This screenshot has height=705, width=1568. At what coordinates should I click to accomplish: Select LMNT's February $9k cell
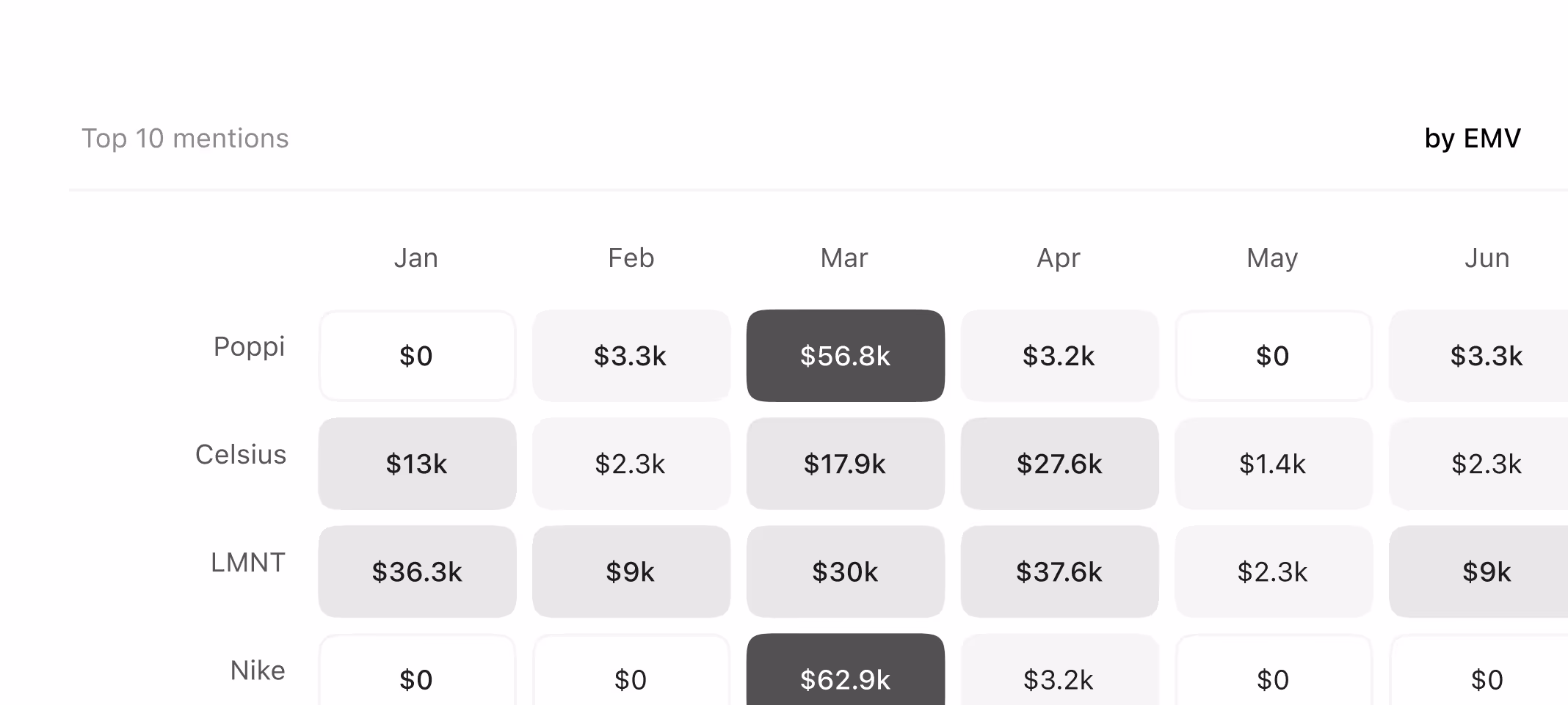(631, 571)
